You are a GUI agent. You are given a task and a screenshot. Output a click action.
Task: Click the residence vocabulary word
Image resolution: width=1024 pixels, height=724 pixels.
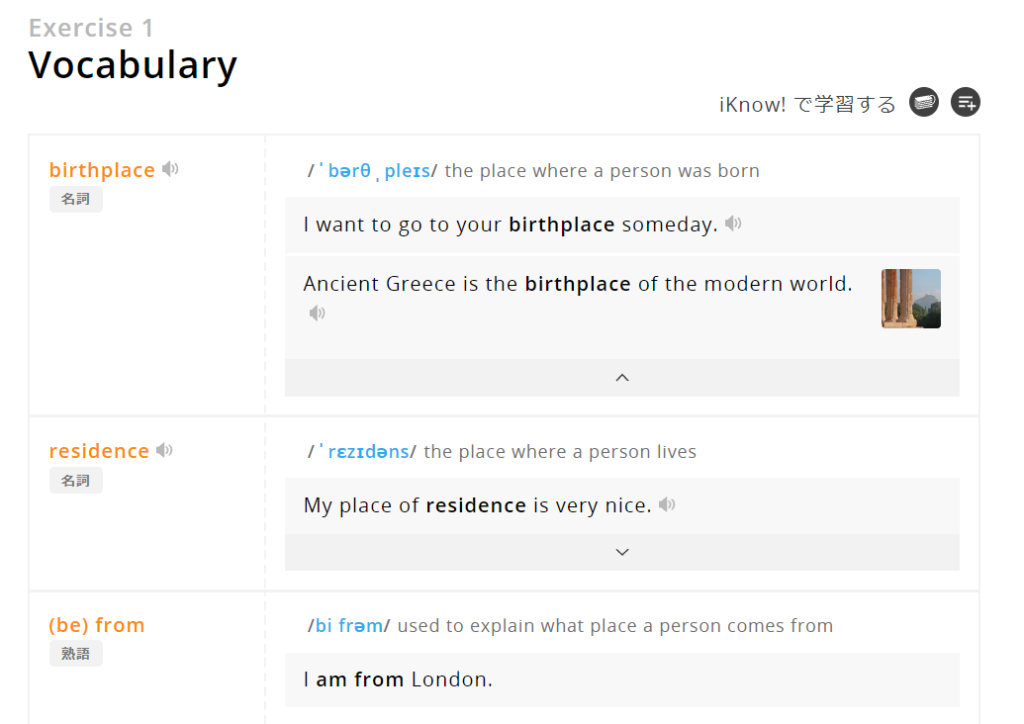(99, 451)
